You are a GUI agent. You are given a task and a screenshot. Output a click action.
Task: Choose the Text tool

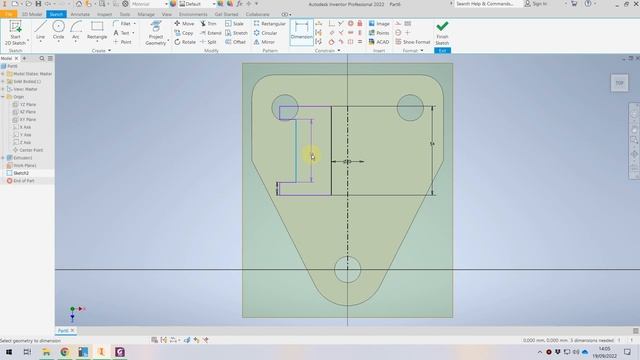point(122,33)
